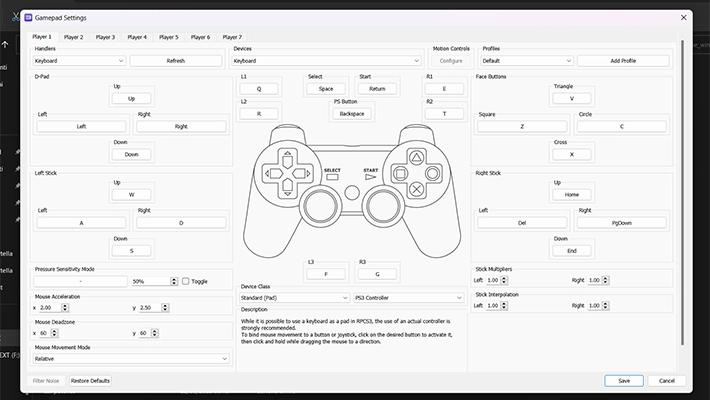Adjust the Mouse Deadzone x stepper
710x400 pixels.
click(x=55, y=333)
